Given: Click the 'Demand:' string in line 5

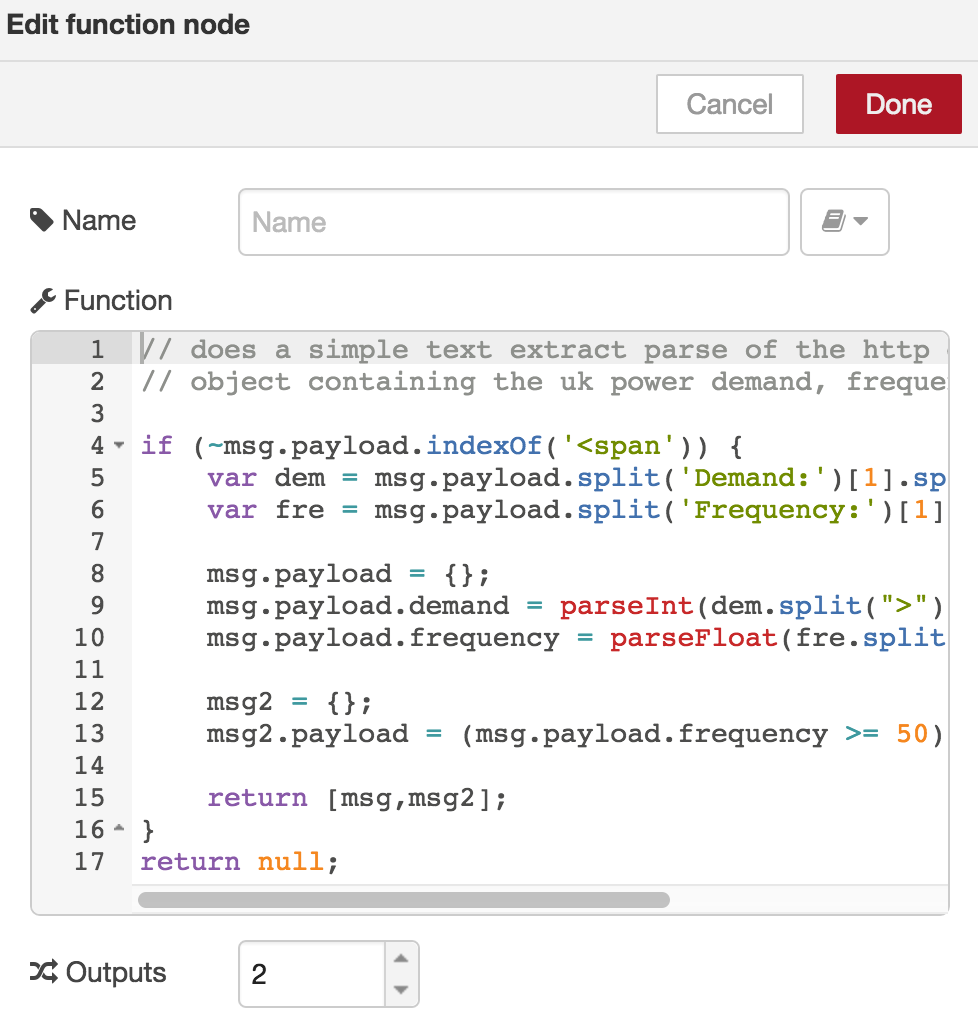Looking at the screenshot, I should [x=752, y=478].
